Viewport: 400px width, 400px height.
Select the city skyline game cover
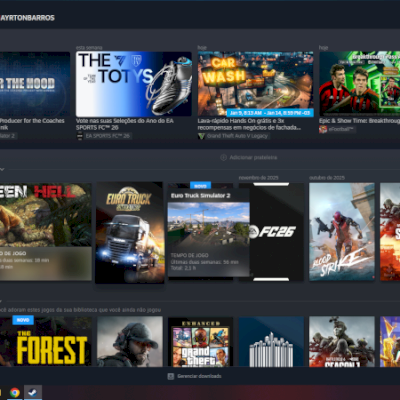[x=271, y=342]
